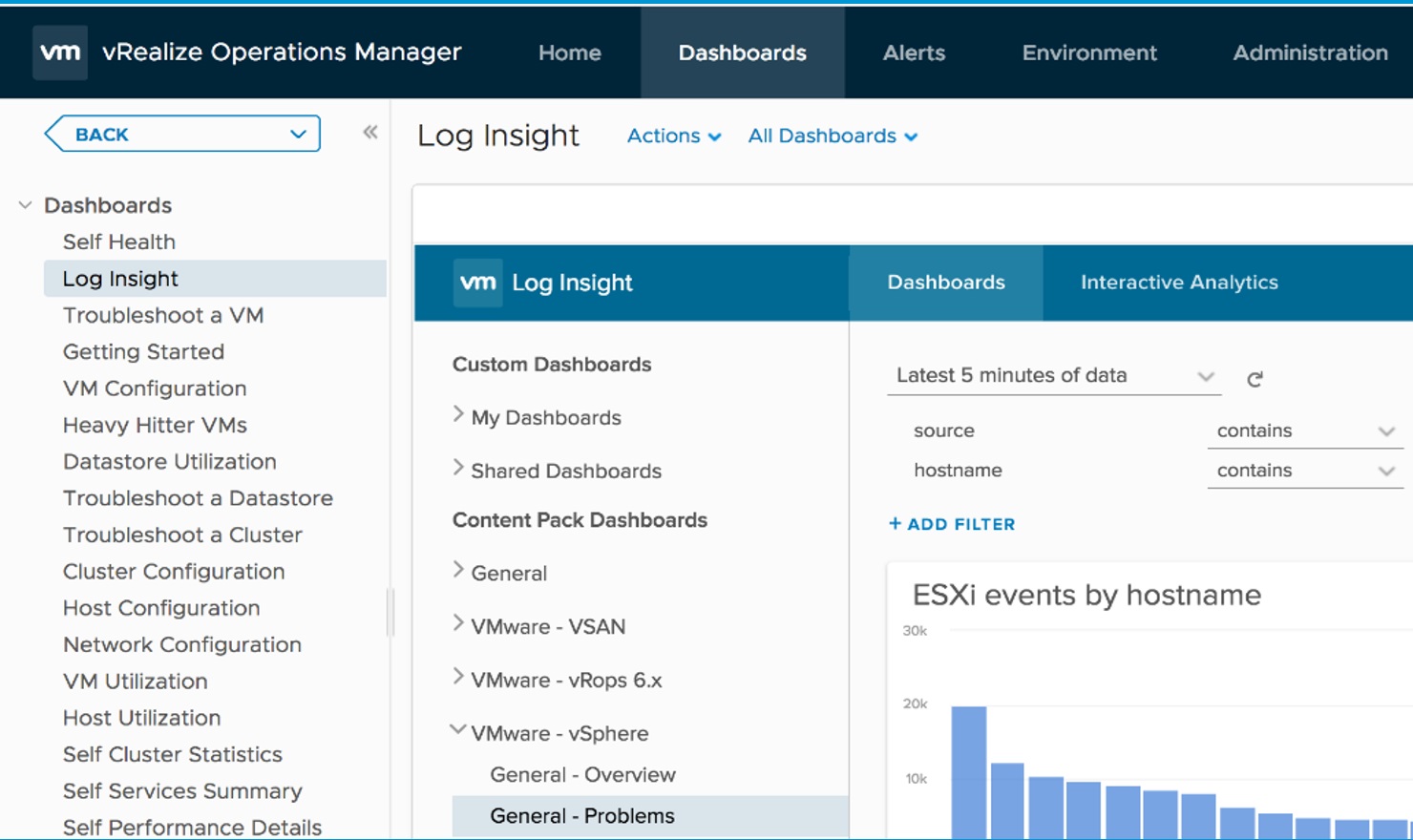Click the source filter label
Screen dimensions: 1413x840
[944, 430]
